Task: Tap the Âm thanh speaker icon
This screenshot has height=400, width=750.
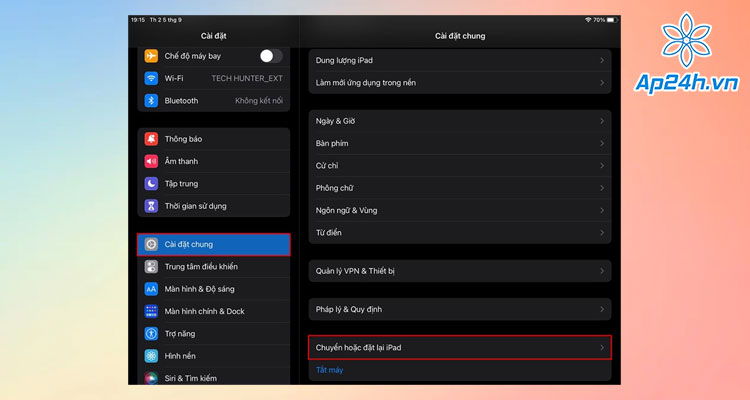Action: pyautogui.click(x=151, y=161)
